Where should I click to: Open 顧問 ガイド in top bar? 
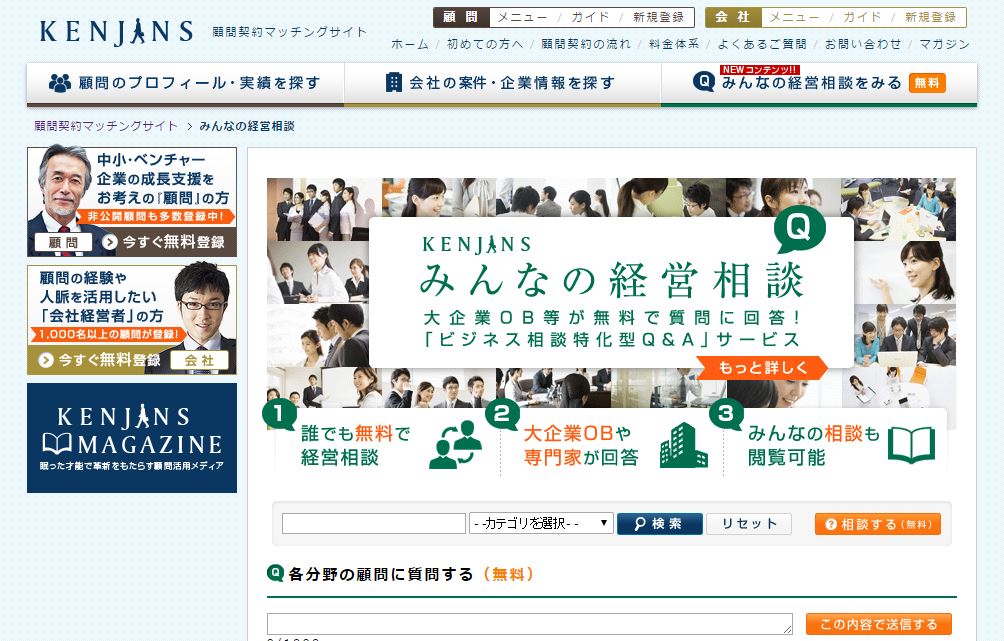coord(590,17)
